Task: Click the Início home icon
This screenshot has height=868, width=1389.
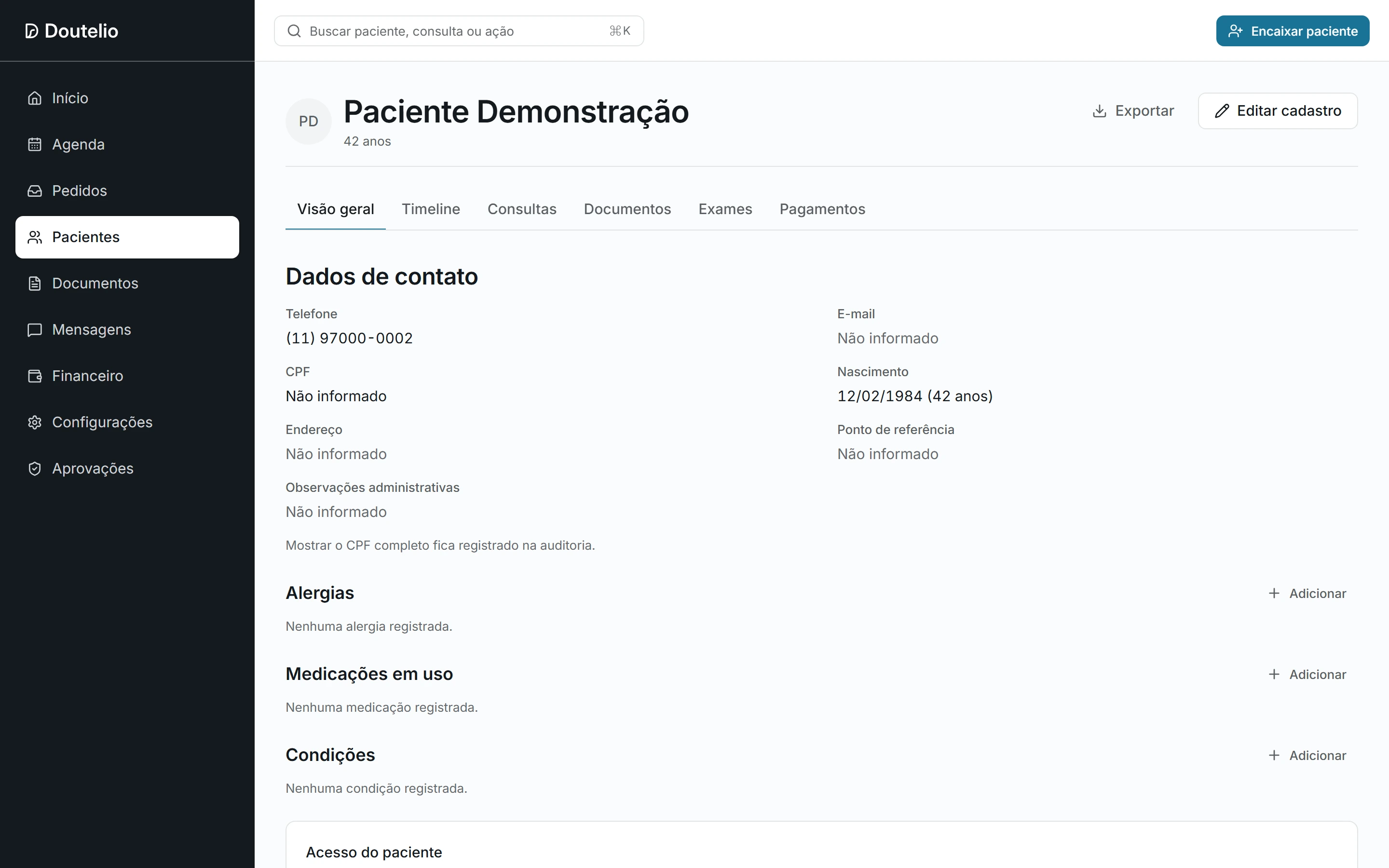Action: point(35,98)
